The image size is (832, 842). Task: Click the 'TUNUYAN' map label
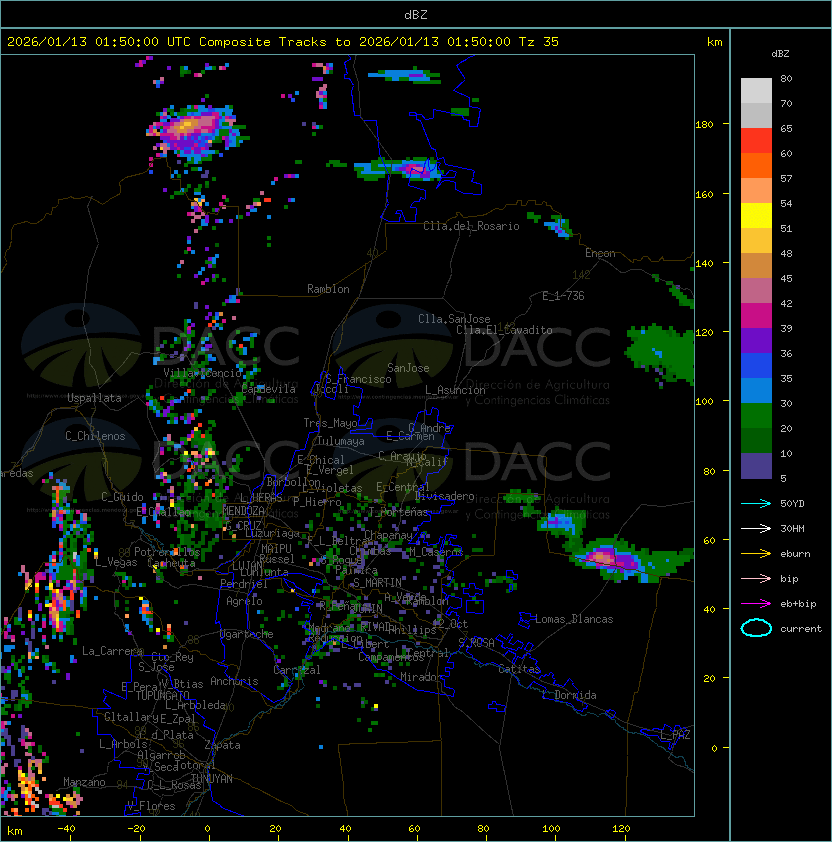click(x=212, y=779)
